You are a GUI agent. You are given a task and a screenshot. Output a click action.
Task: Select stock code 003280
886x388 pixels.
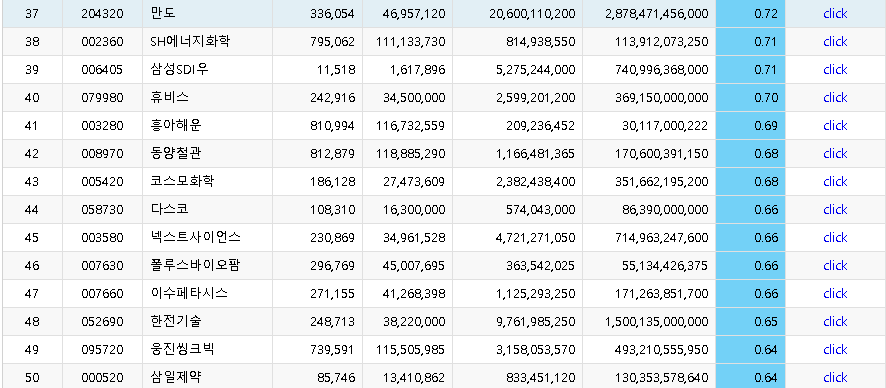pyautogui.click(x=102, y=125)
